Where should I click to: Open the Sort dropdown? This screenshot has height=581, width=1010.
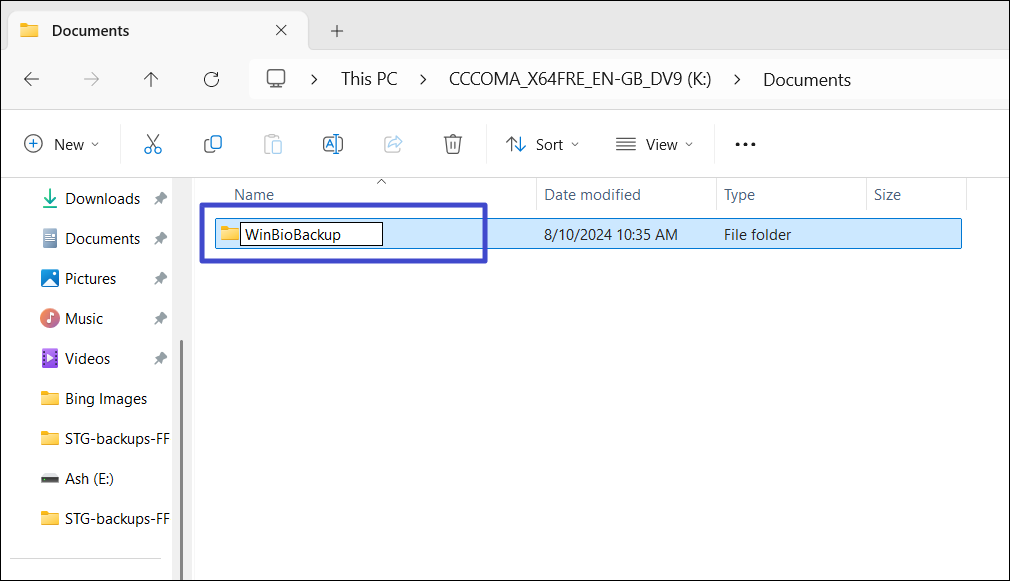(x=542, y=144)
